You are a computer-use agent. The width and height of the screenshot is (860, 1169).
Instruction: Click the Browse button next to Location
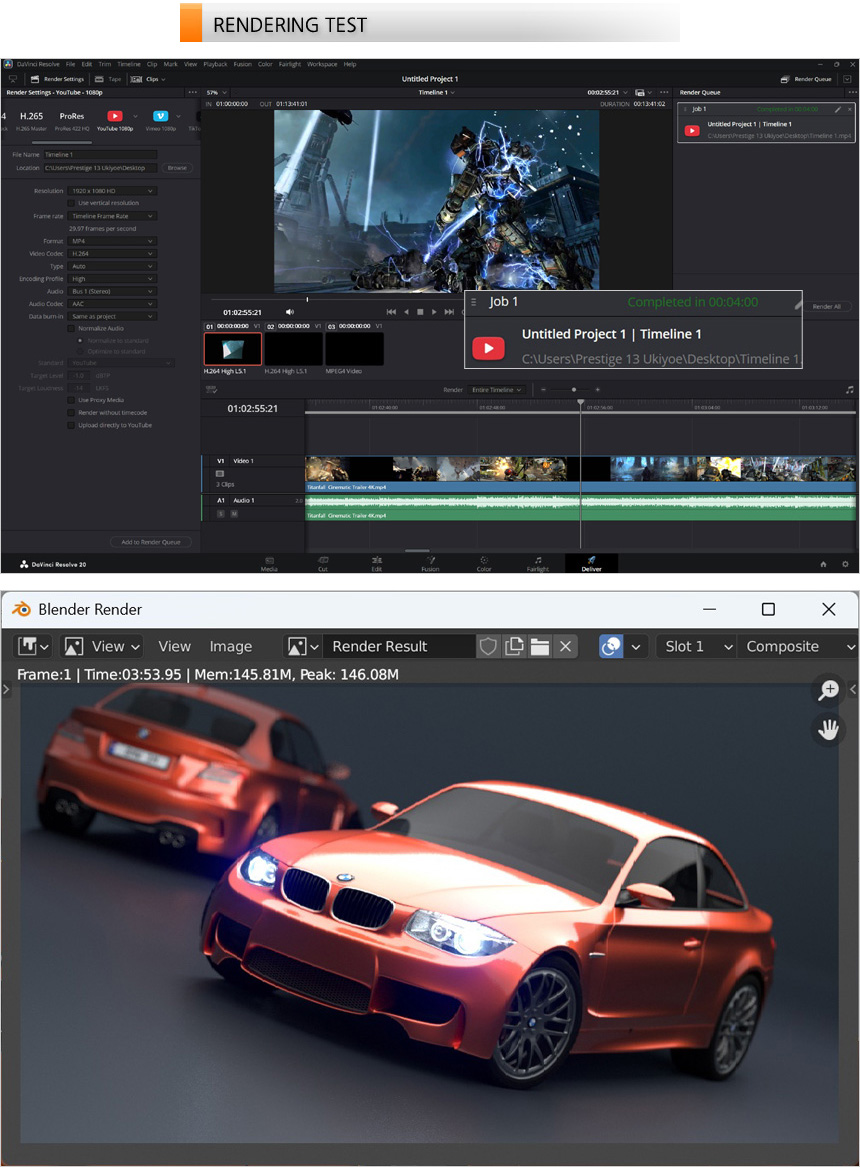(177, 168)
